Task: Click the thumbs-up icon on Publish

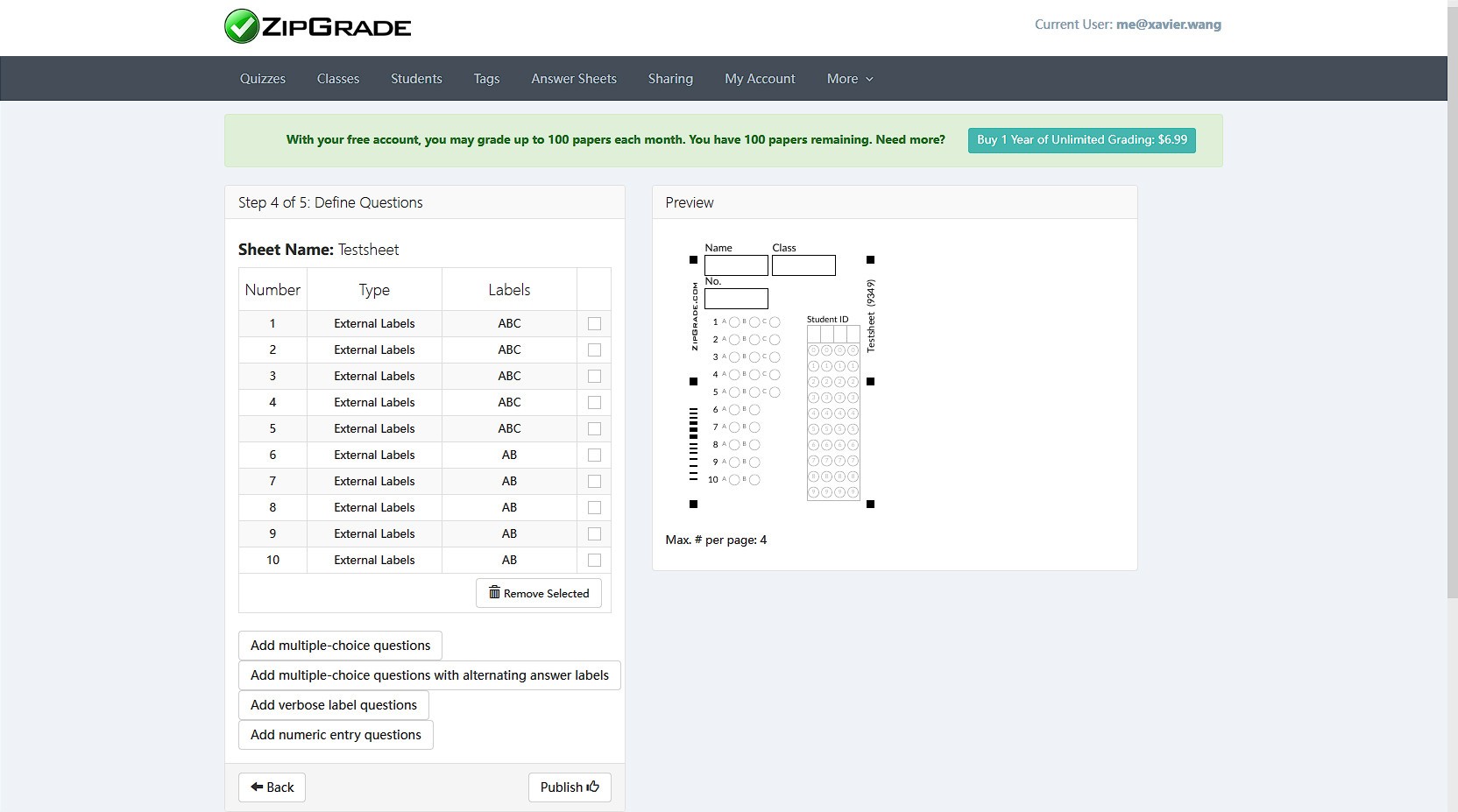Action: pyautogui.click(x=593, y=787)
